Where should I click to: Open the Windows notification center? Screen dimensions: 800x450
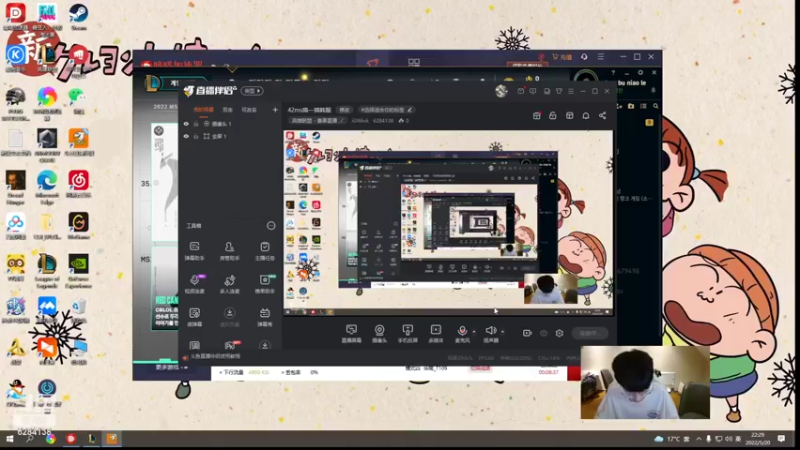tap(782, 439)
